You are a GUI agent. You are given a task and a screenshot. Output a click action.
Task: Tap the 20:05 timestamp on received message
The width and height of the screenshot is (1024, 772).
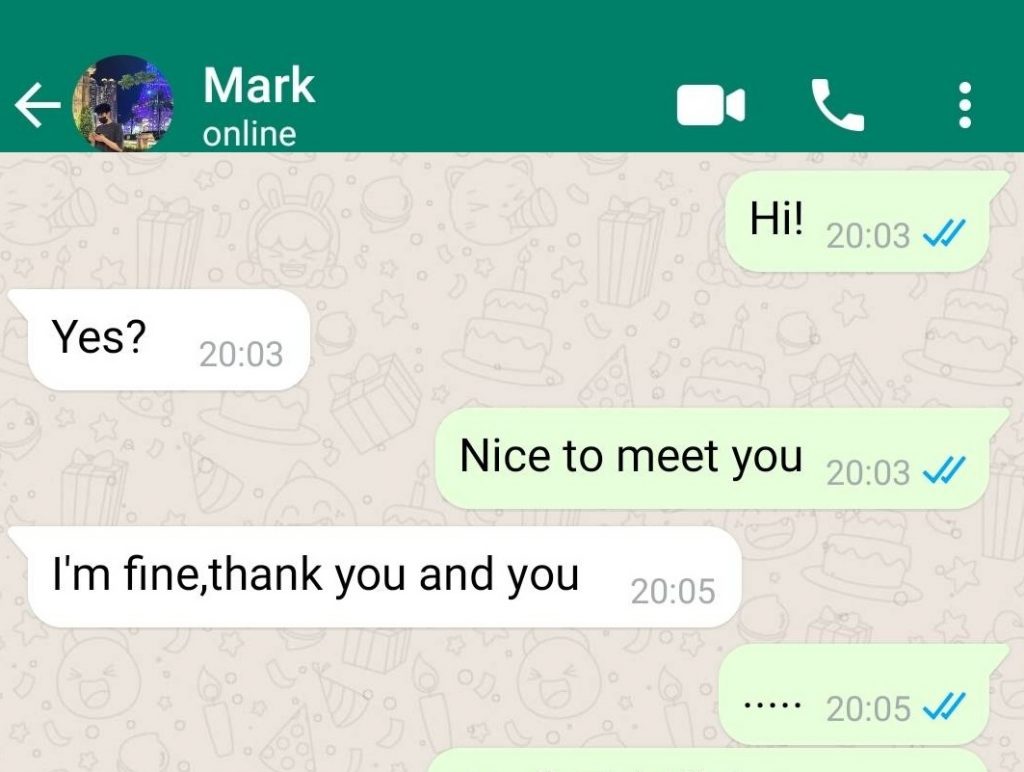(673, 591)
